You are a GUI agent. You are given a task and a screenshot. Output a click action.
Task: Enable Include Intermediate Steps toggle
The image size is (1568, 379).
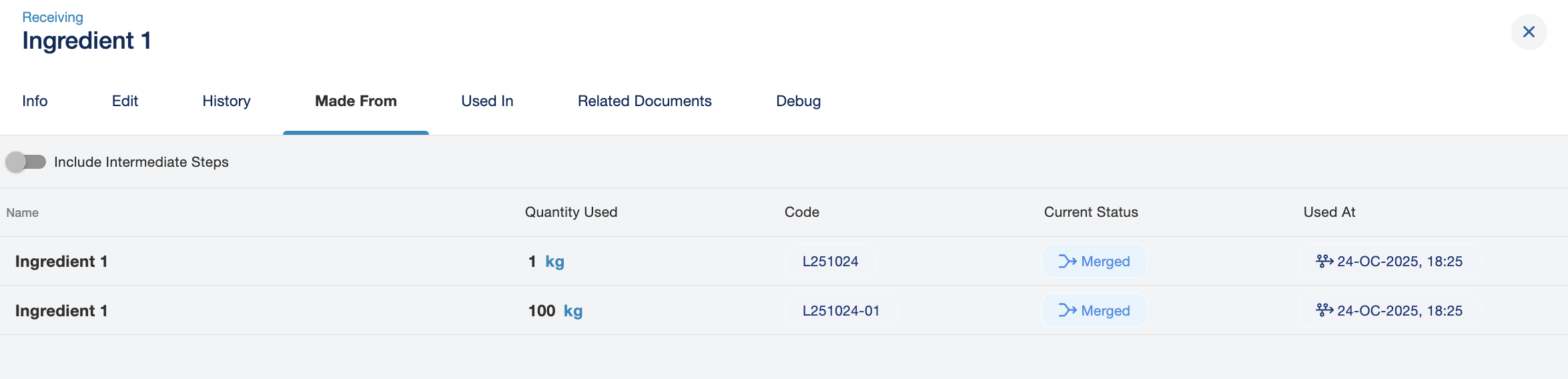26,162
